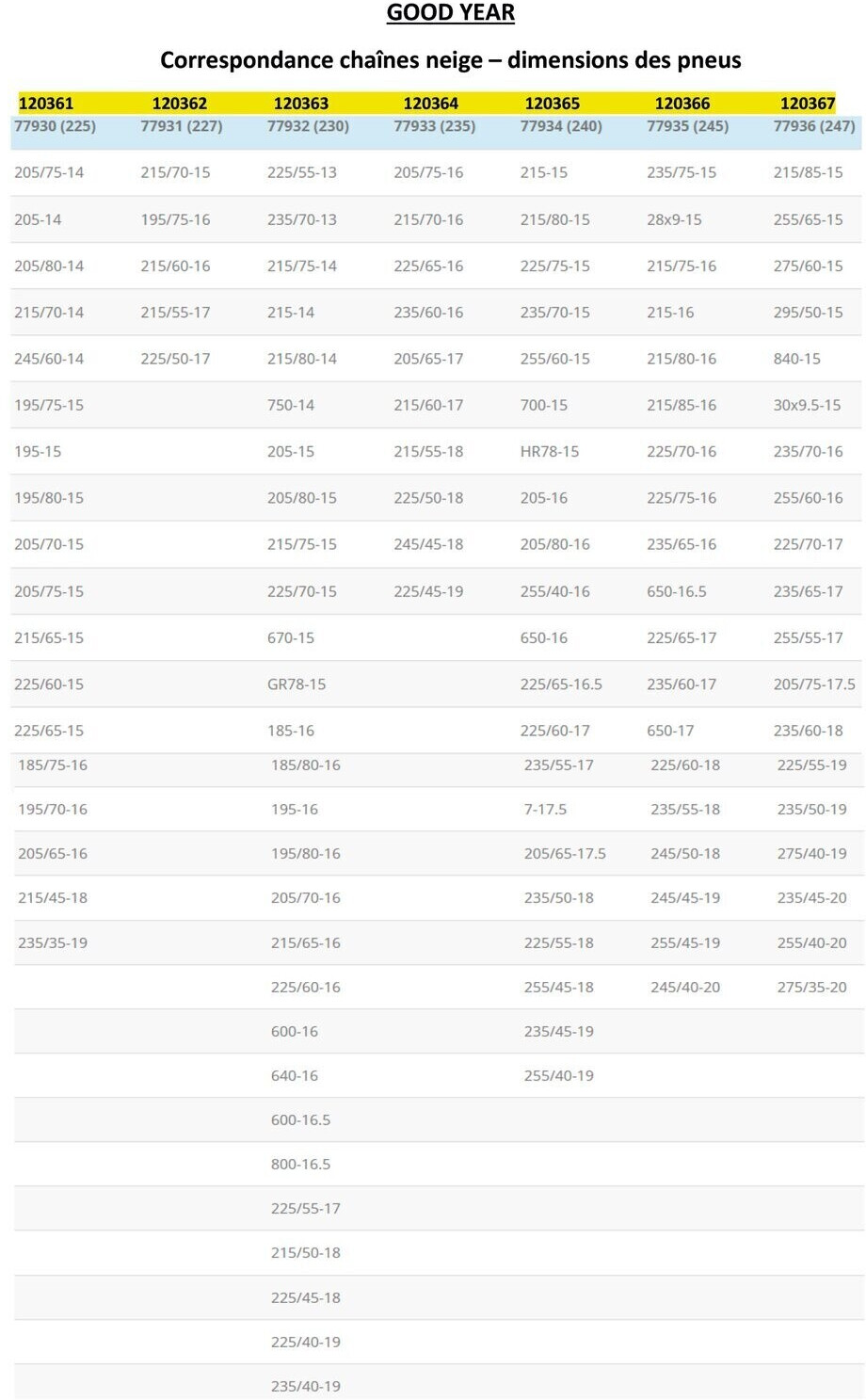The height and width of the screenshot is (1400, 866).
Task: Click the 275/35-20 tire size
Action: click(x=811, y=988)
